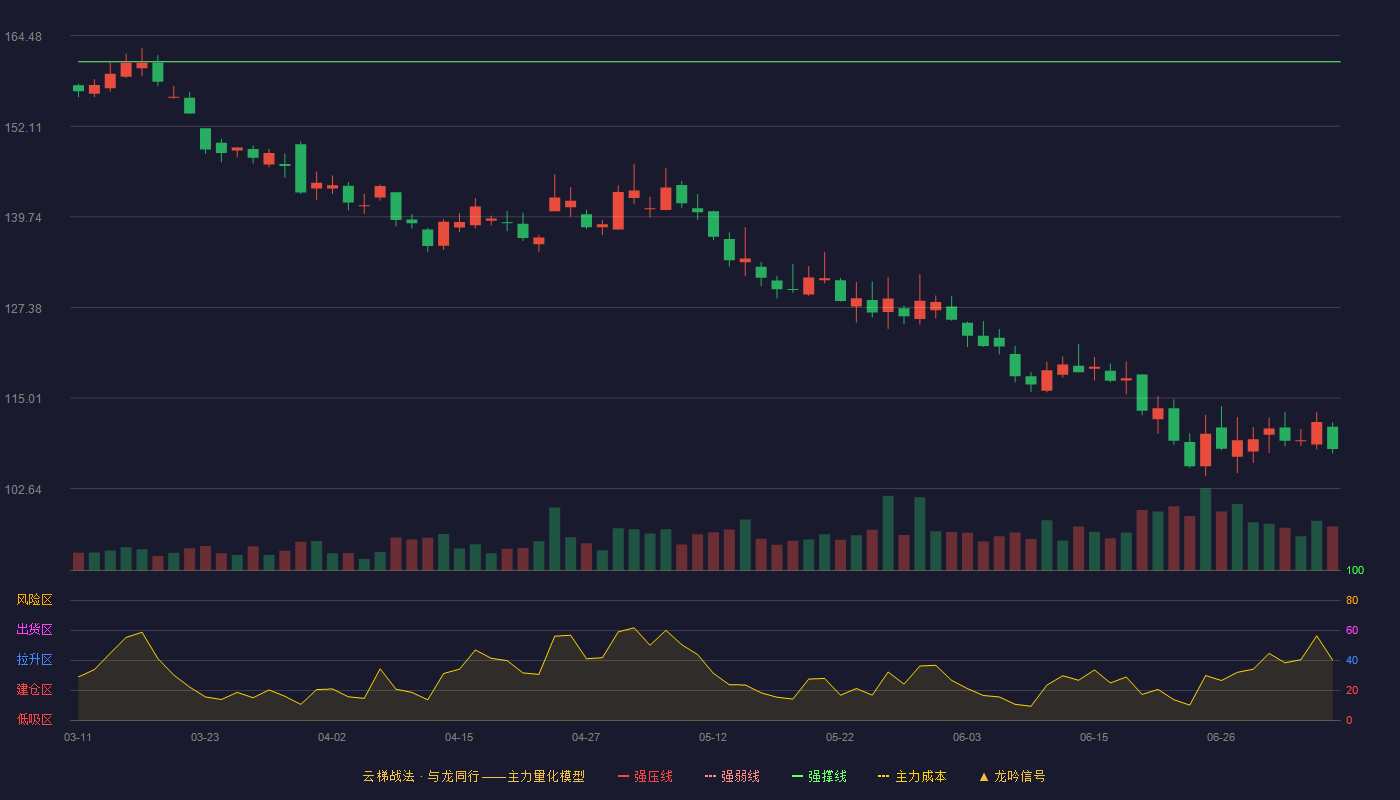Click the 04-27 date axis label
The width and height of the screenshot is (1400, 800).
coord(586,737)
